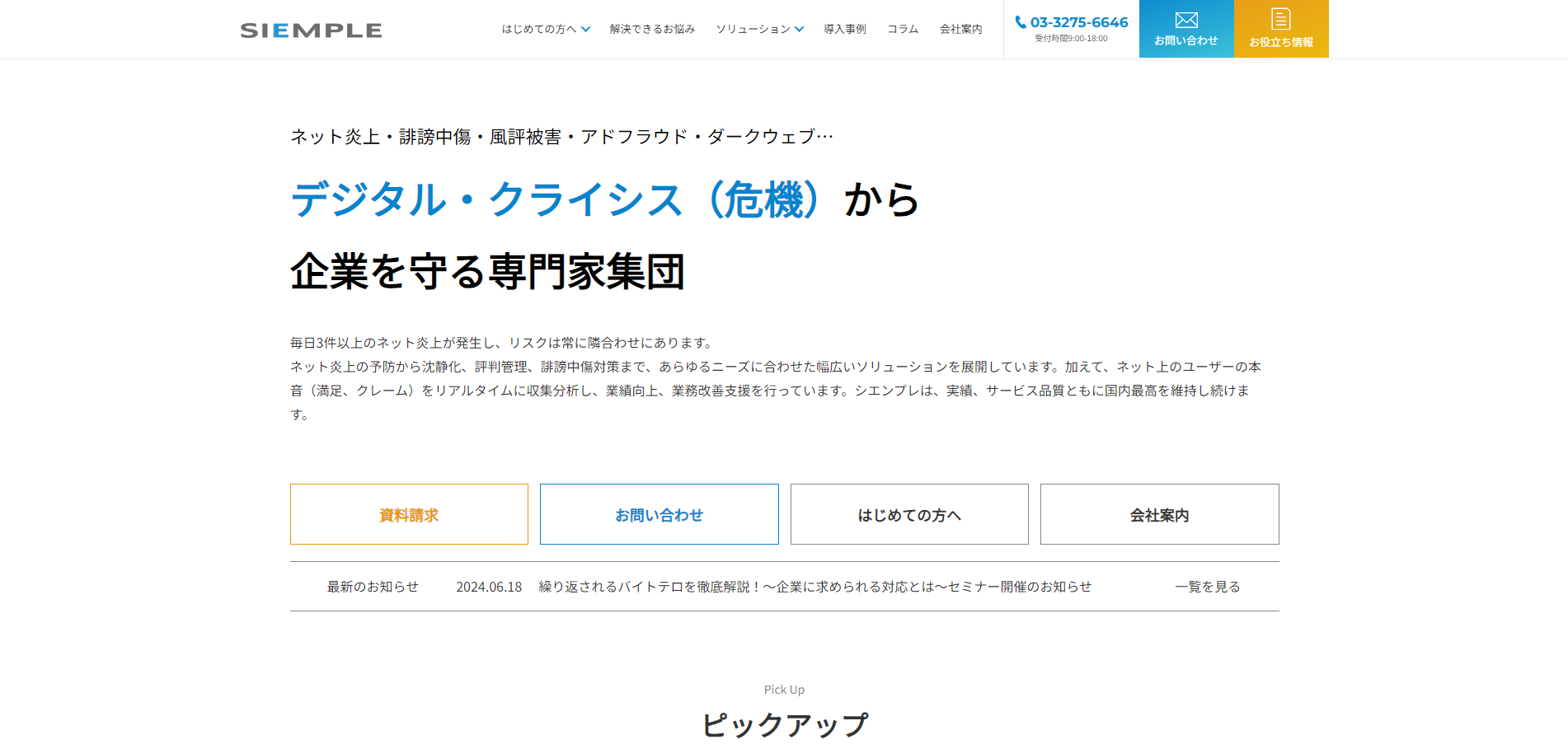Open the 導入事例 menu item
Viewport: 1568px width, 749px height.
tap(845, 29)
